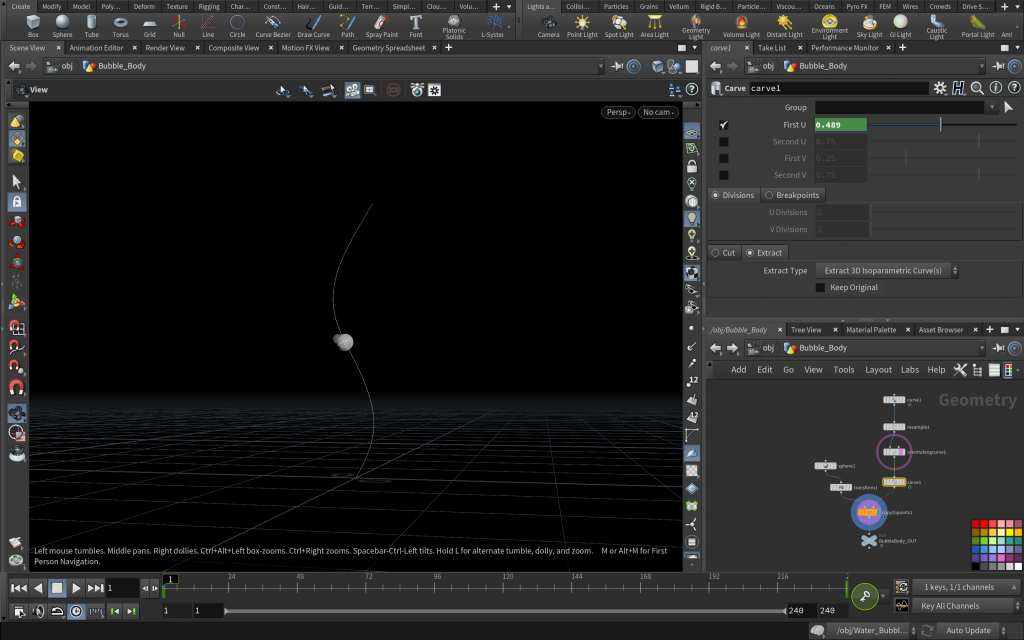Open the Extract Type dropdown
Viewport: 1024px width, 640px height.
[887, 270]
